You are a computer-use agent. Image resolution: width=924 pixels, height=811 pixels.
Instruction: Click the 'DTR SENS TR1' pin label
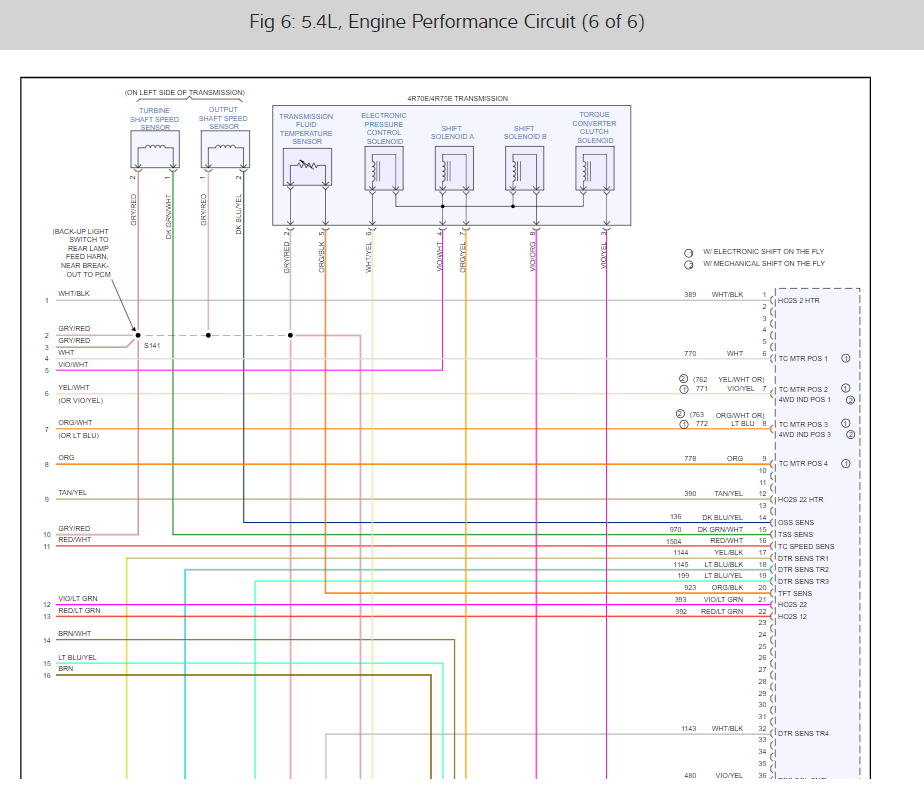803,559
